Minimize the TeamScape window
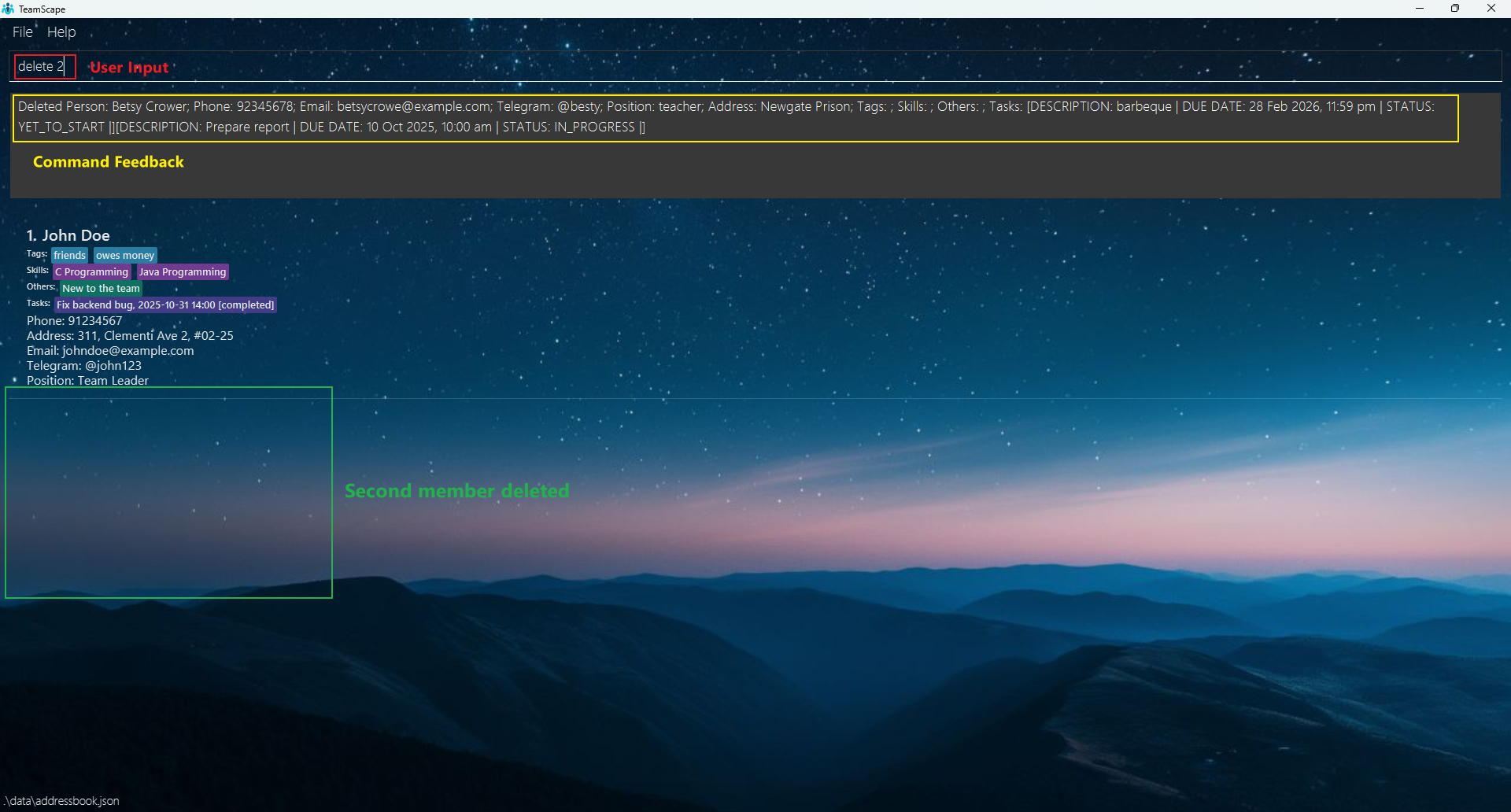Screen dimensions: 1511x812 1420,9
